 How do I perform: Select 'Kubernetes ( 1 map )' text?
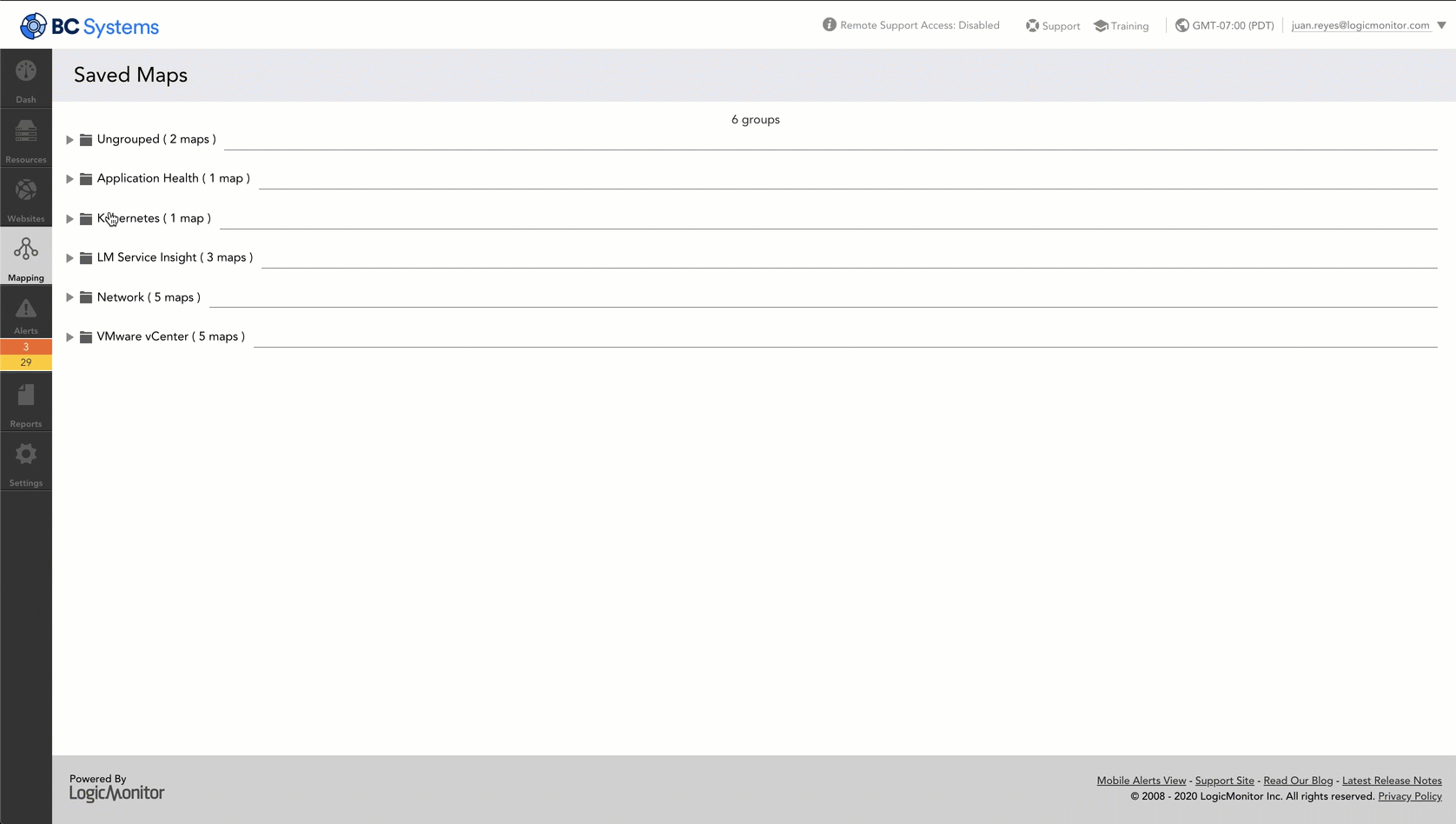tap(154, 218)
